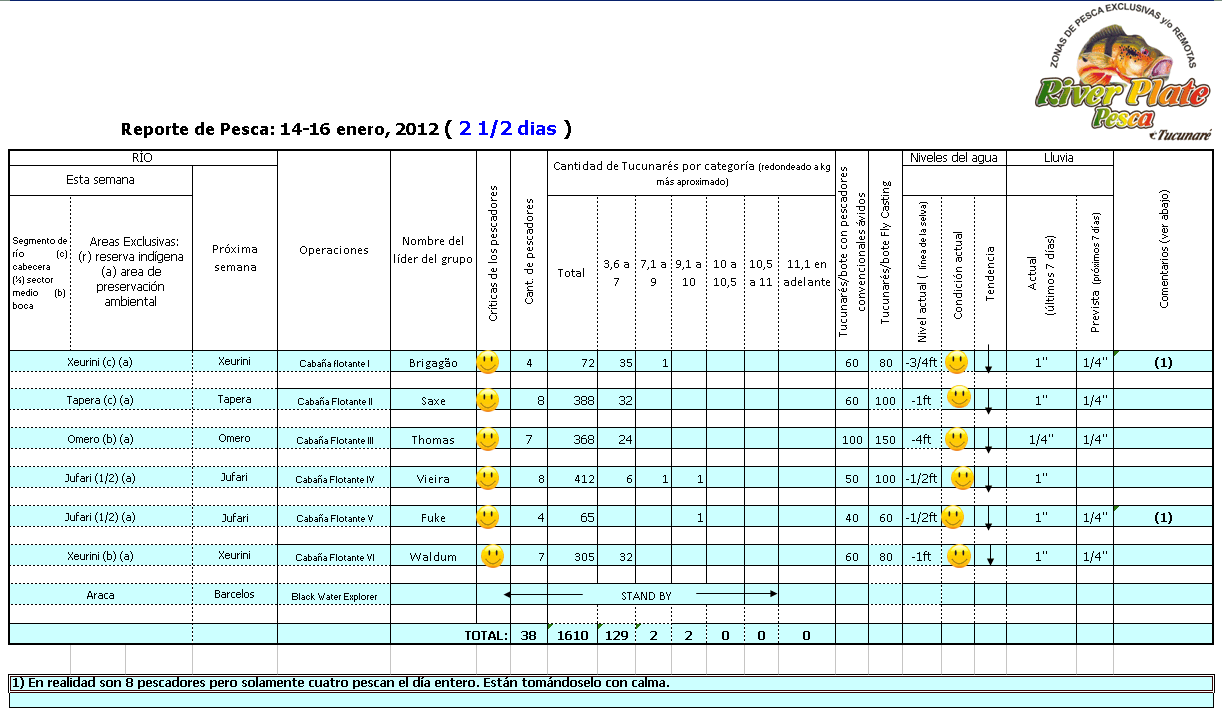Screen dimensions: 1222x708
Task: Click the 'Niveles del agua' header
Action: 953,158
